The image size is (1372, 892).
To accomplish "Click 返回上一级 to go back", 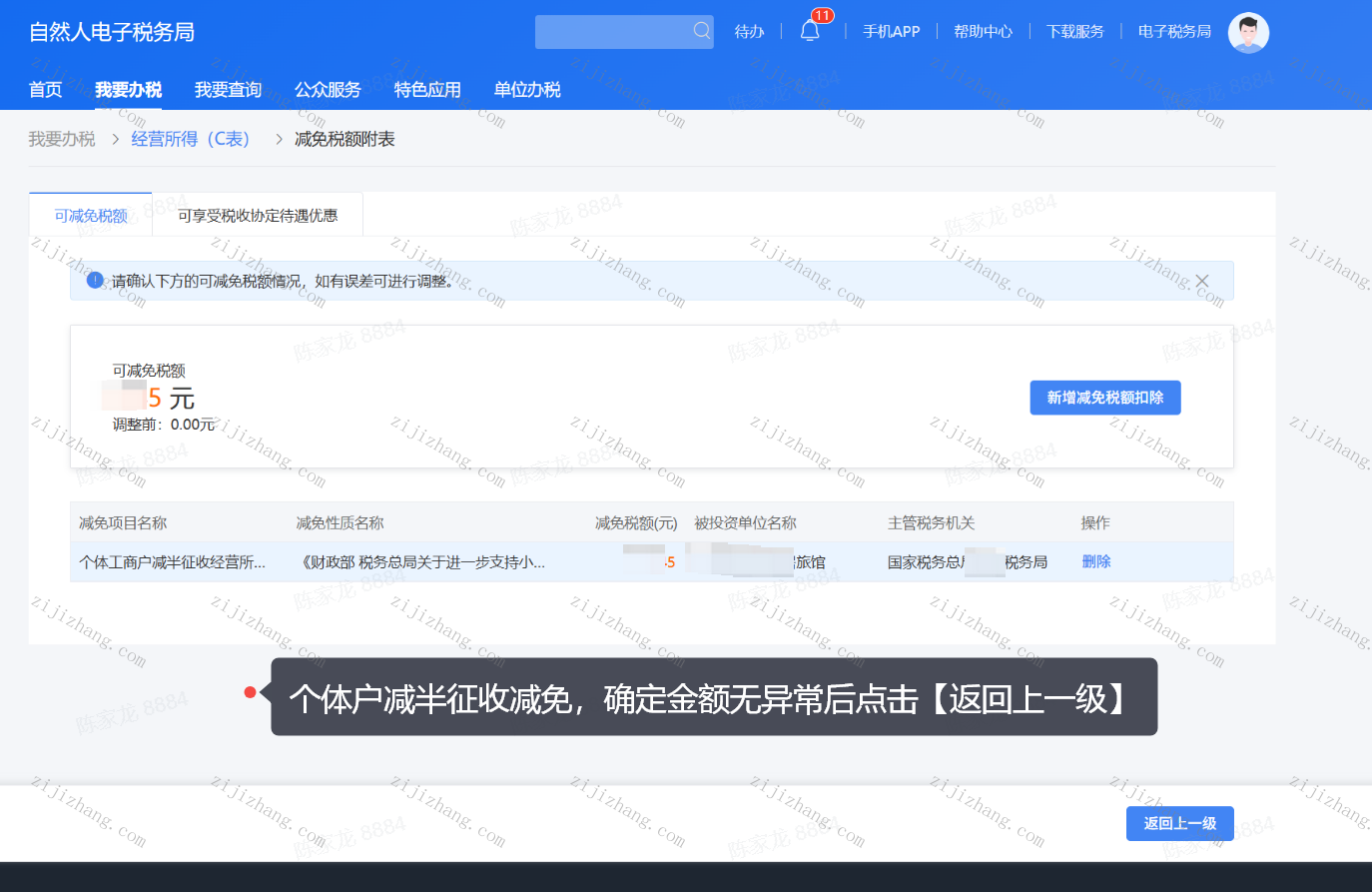I will pos(1179,823).
